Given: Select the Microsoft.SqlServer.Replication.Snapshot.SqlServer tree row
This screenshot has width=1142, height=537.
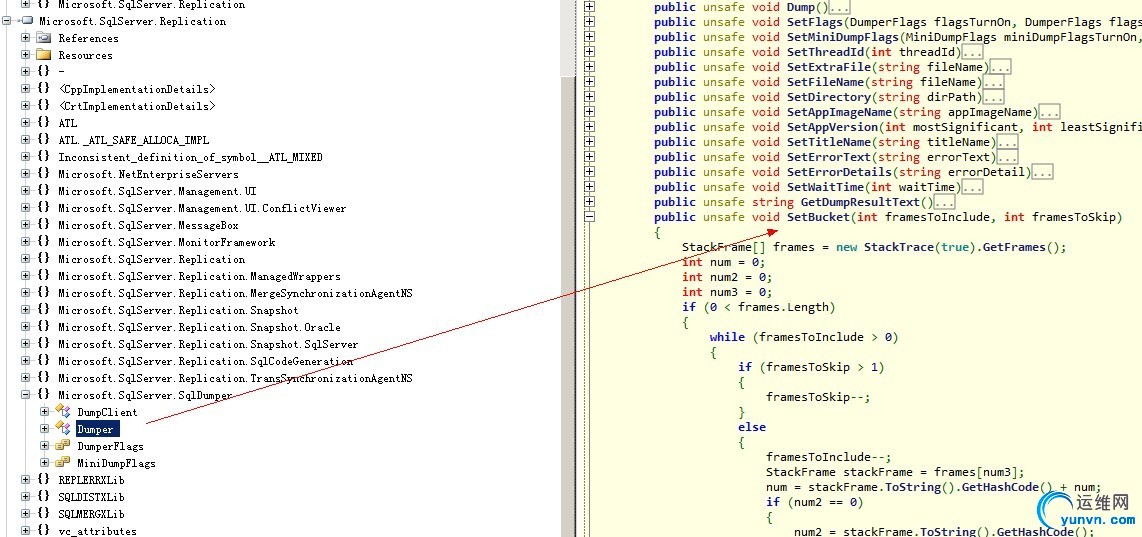Looking at the screenshot, I should [208, 344].
